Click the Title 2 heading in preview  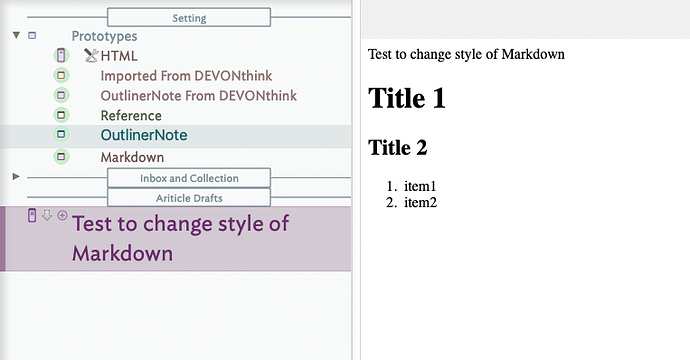pyautogui.click(x=398, y=147)
